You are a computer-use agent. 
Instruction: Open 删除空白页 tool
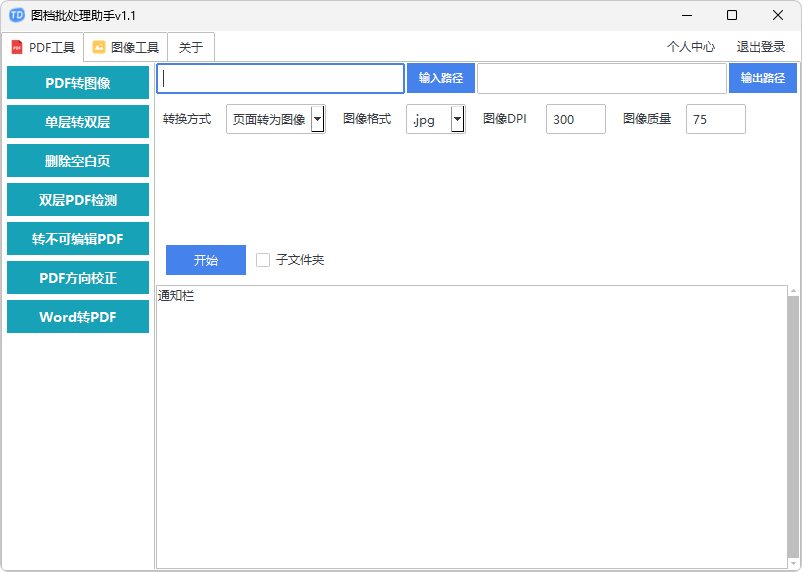click(78, 161)
